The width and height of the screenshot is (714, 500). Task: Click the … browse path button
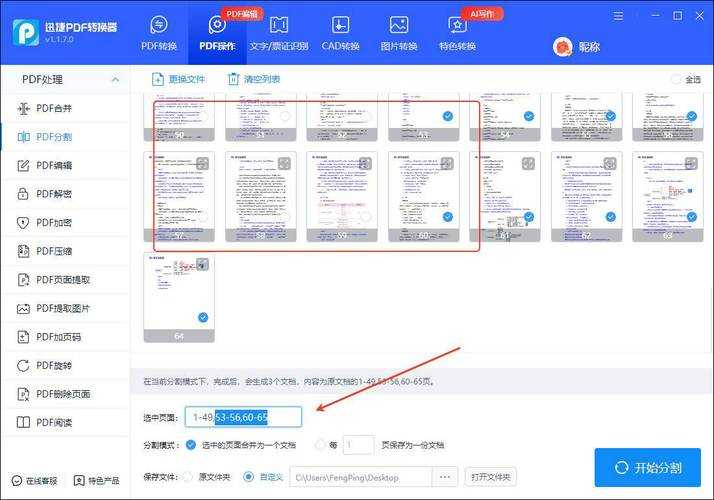445,477
